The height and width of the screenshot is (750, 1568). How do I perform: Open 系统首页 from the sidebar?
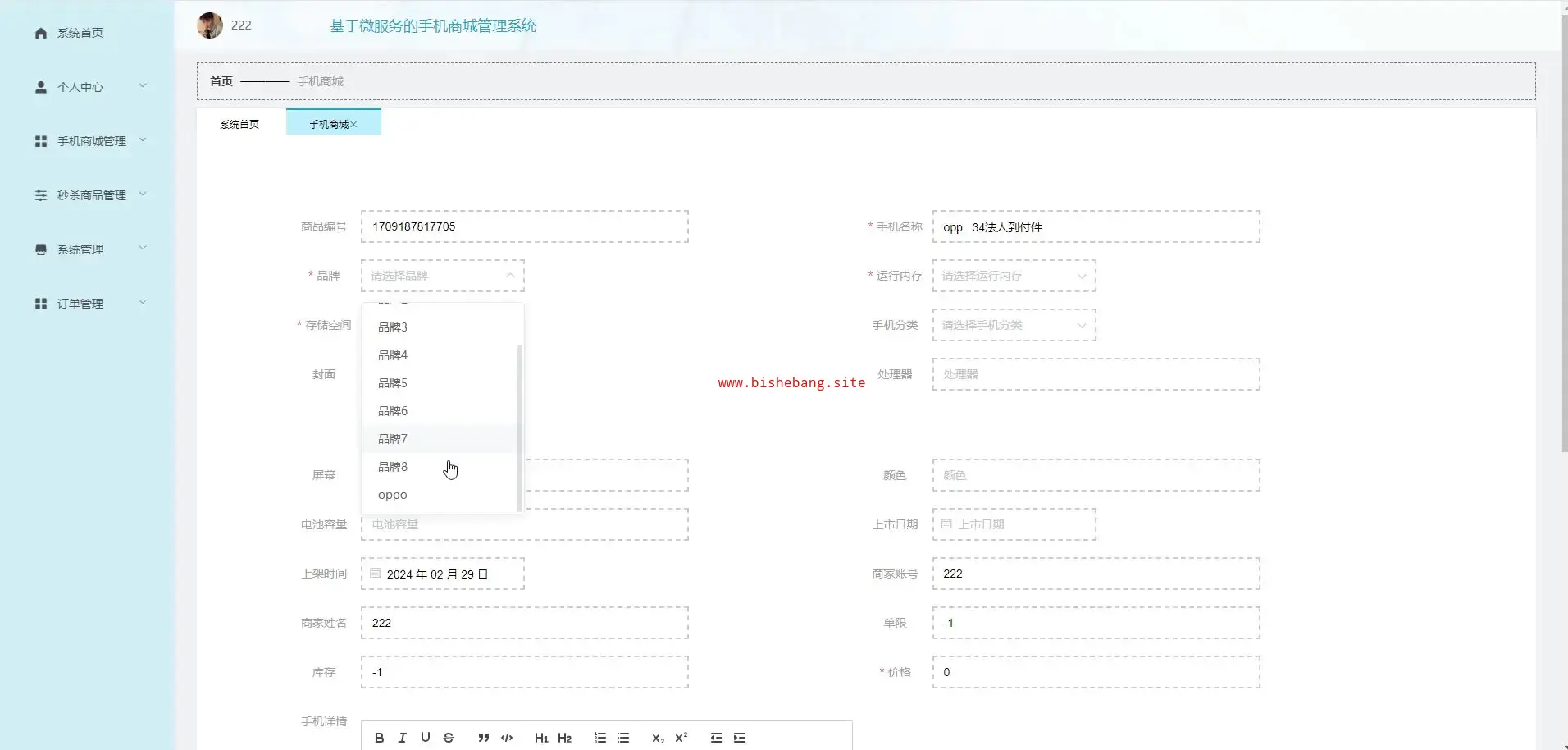point(80,33)
